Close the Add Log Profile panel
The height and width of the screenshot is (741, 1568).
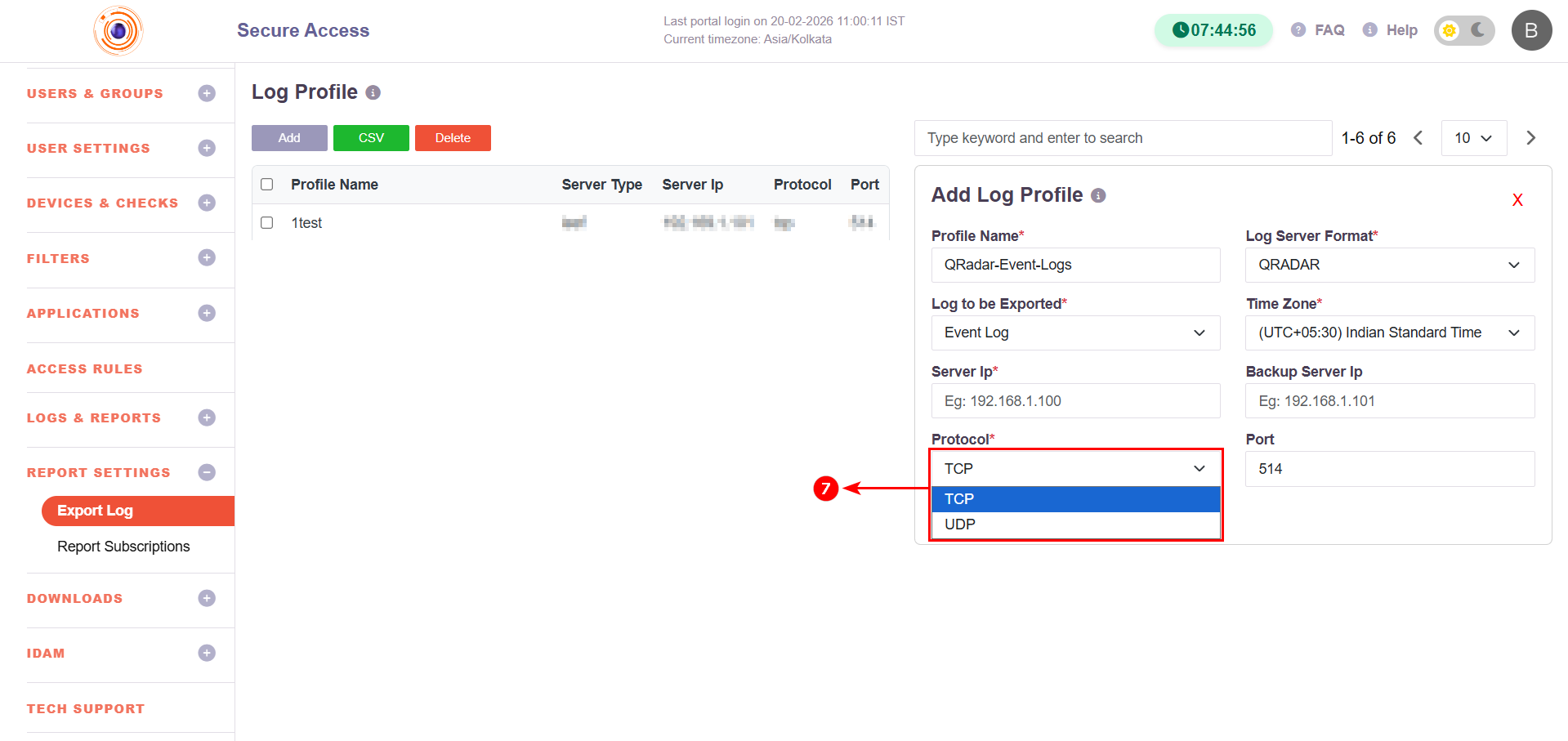[x=1517, y=200]
